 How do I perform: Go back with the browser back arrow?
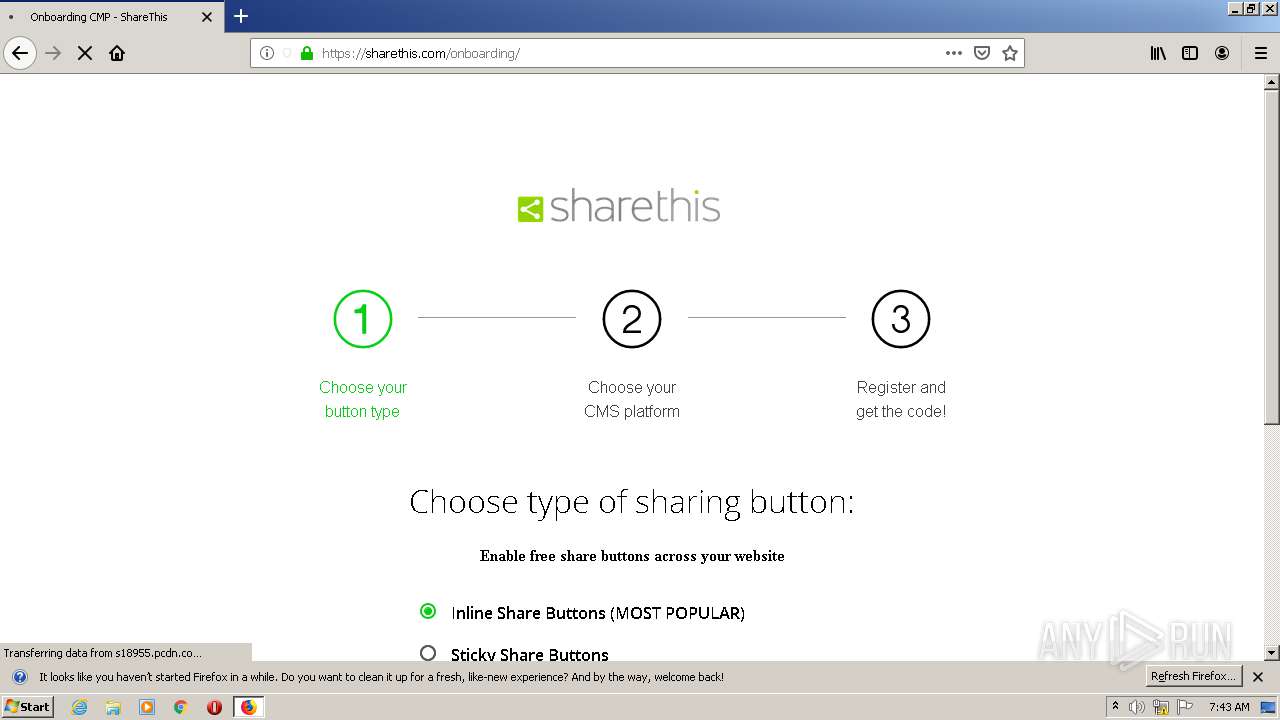click(20, 53)
